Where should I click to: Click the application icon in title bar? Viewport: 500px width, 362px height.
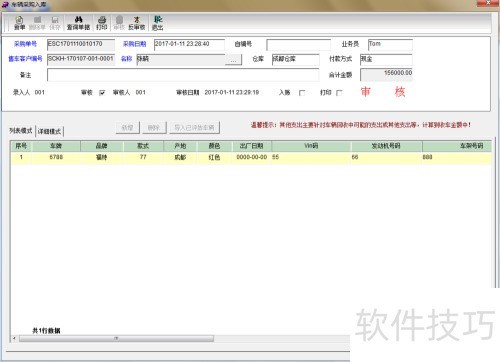(x=5, y=4)
